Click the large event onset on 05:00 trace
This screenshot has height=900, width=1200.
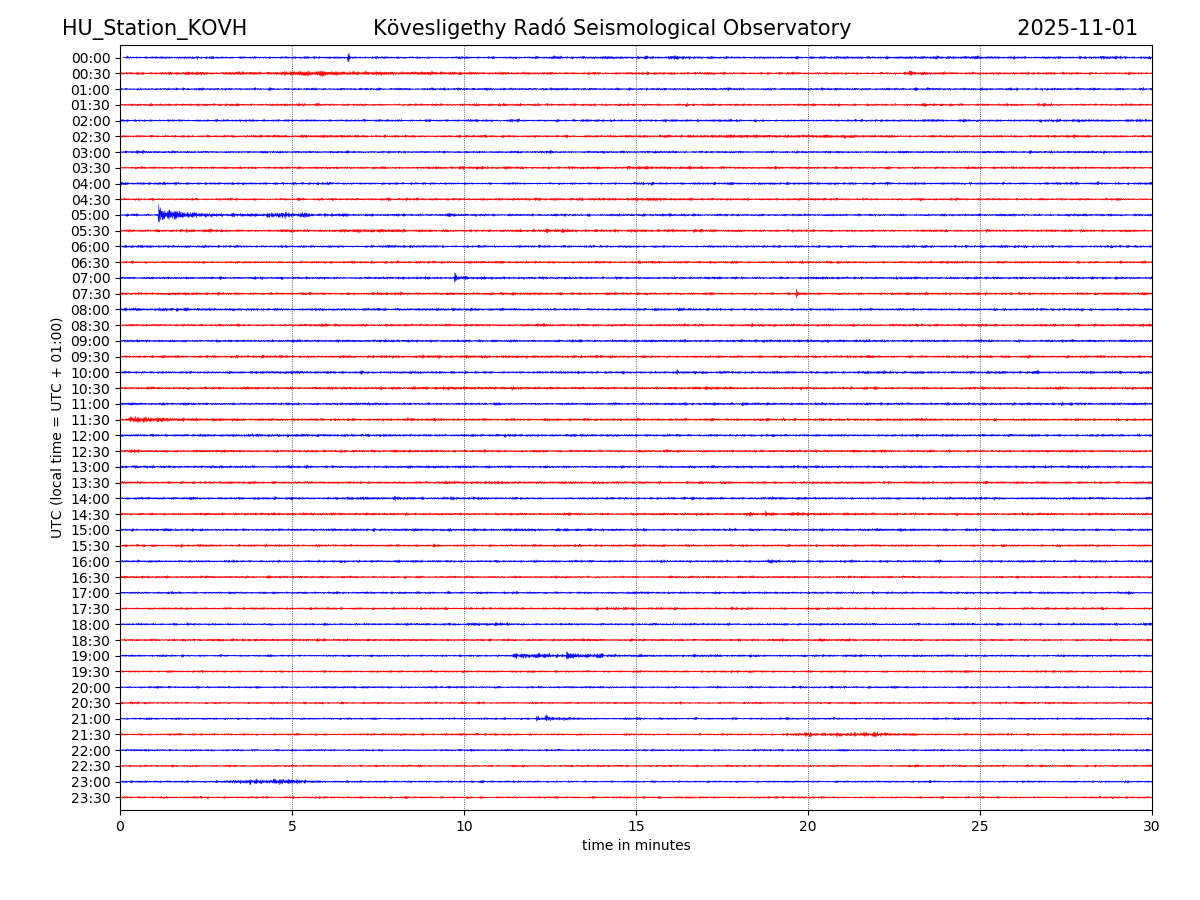(x=160, y=214)
